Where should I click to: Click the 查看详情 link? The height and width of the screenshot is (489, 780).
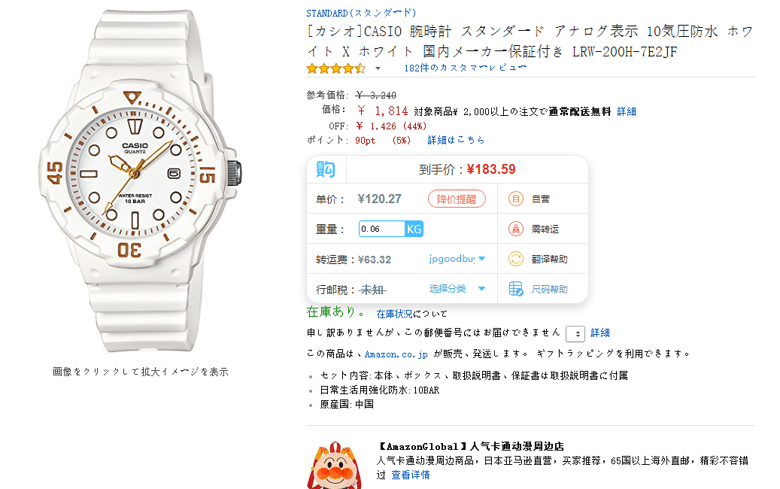(x=410, y=475)
